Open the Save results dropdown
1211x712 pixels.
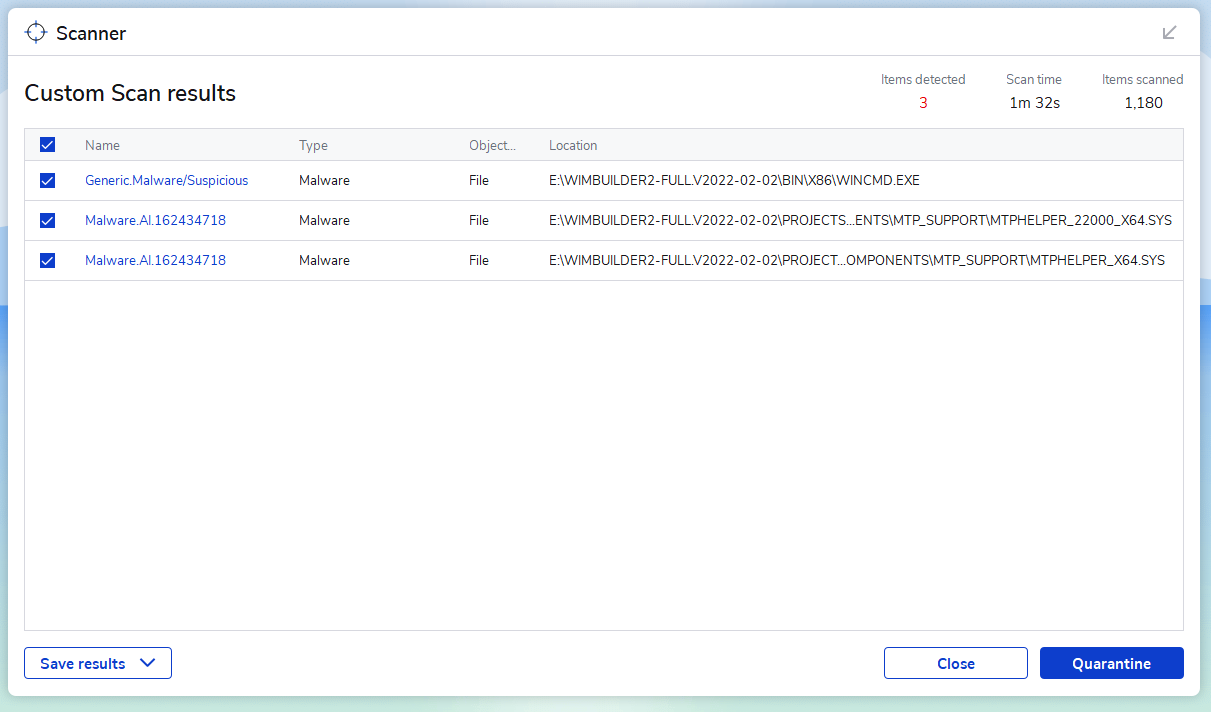pos(98,663)
